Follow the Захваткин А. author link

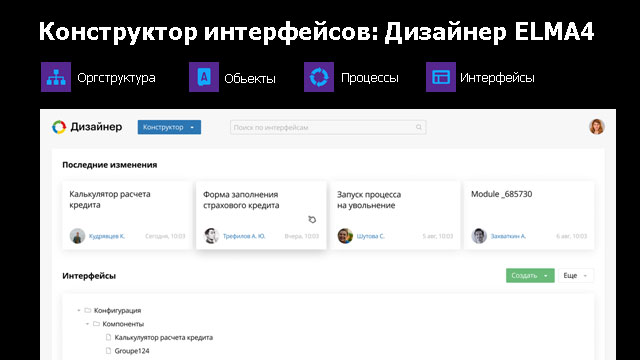point(508,236)
